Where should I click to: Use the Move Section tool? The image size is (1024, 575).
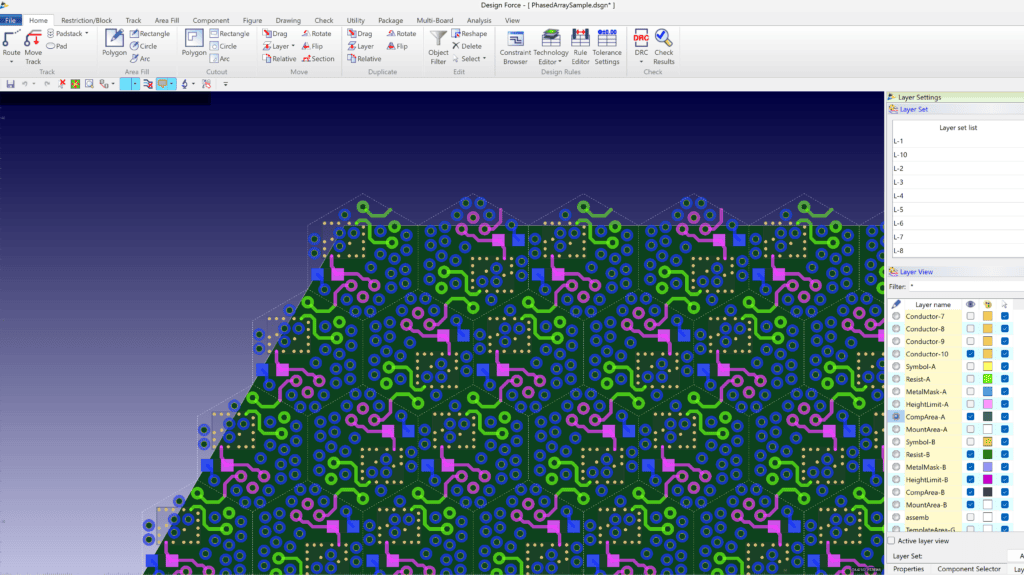318,59
